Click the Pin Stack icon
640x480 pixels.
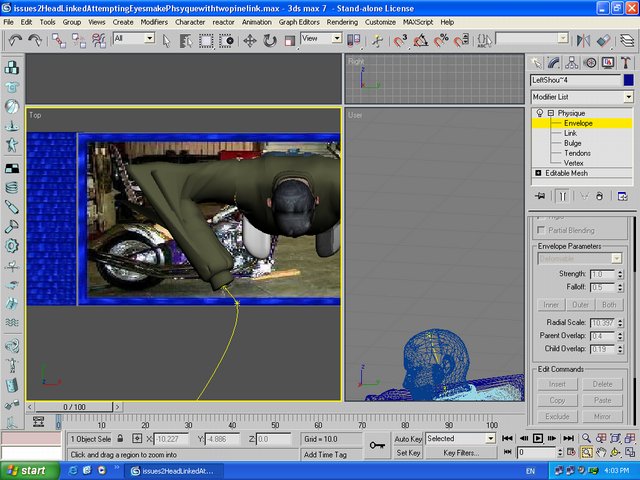(x=540, y=196)
